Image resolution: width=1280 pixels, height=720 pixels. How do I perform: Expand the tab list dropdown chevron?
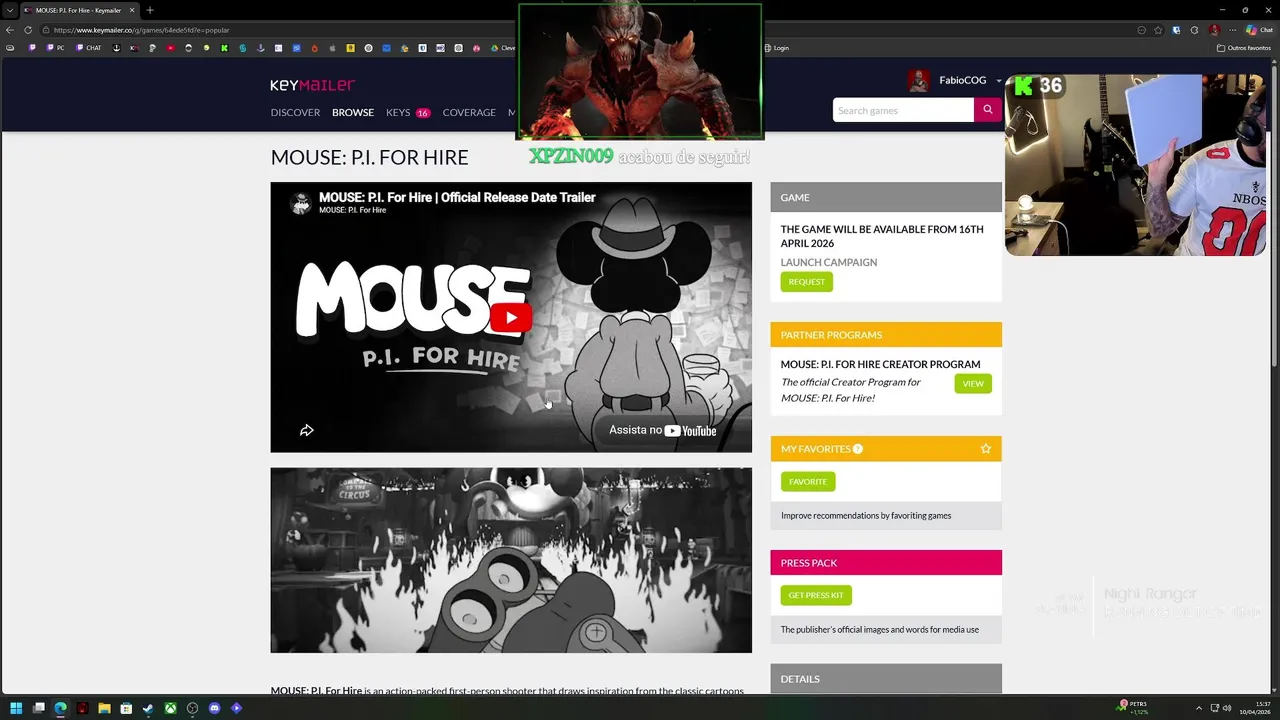point(9,10)
